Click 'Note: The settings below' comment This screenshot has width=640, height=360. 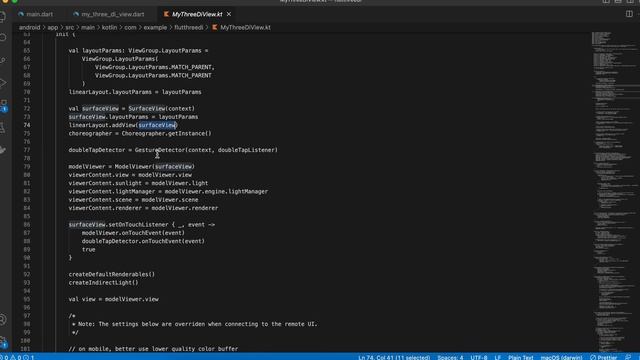pyautogui.click(x=197, y=324)
